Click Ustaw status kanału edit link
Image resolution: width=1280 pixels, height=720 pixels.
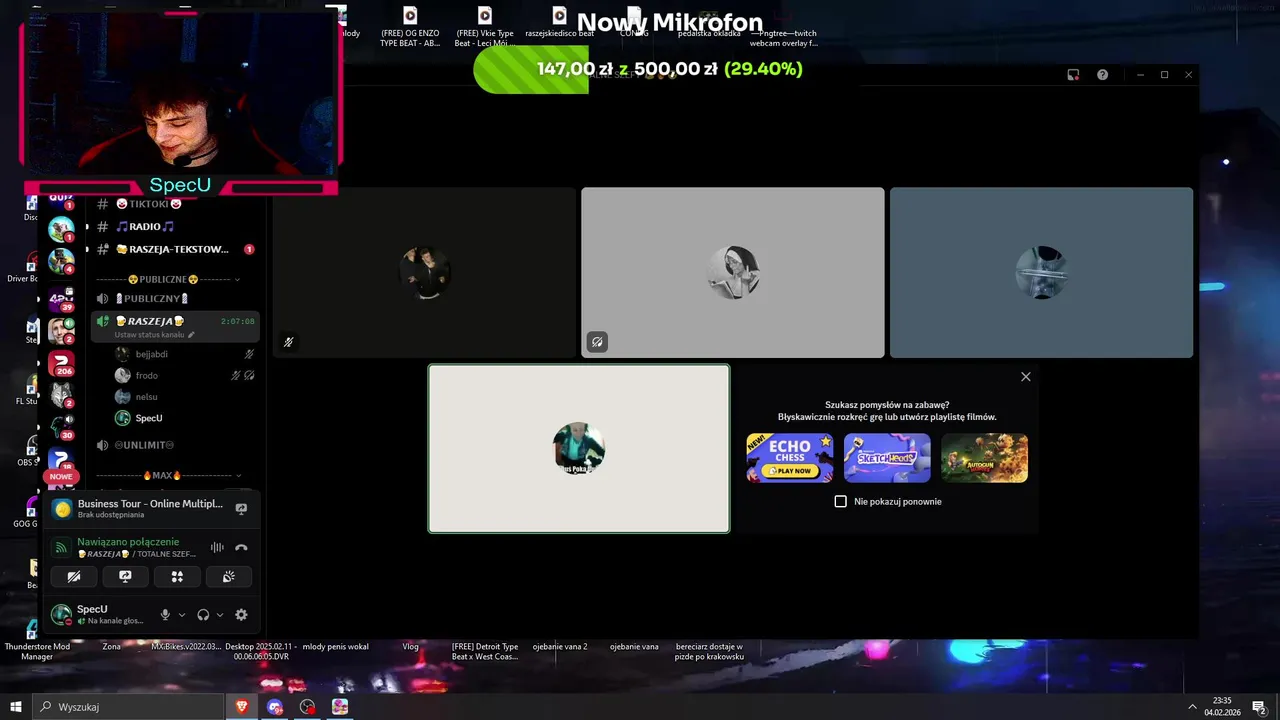(x=154, y=335)
